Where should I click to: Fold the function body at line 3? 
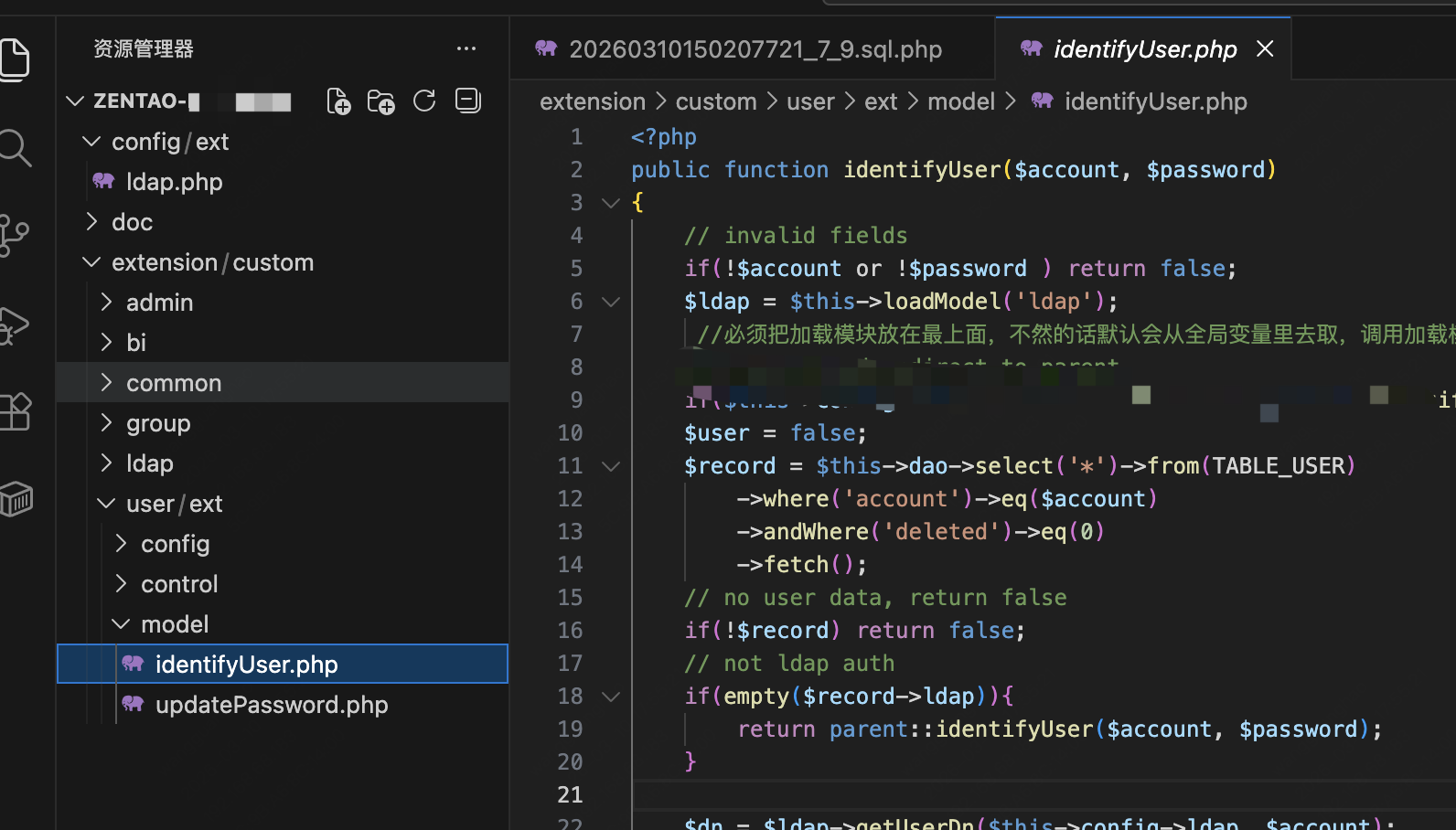tap(611, 203)
